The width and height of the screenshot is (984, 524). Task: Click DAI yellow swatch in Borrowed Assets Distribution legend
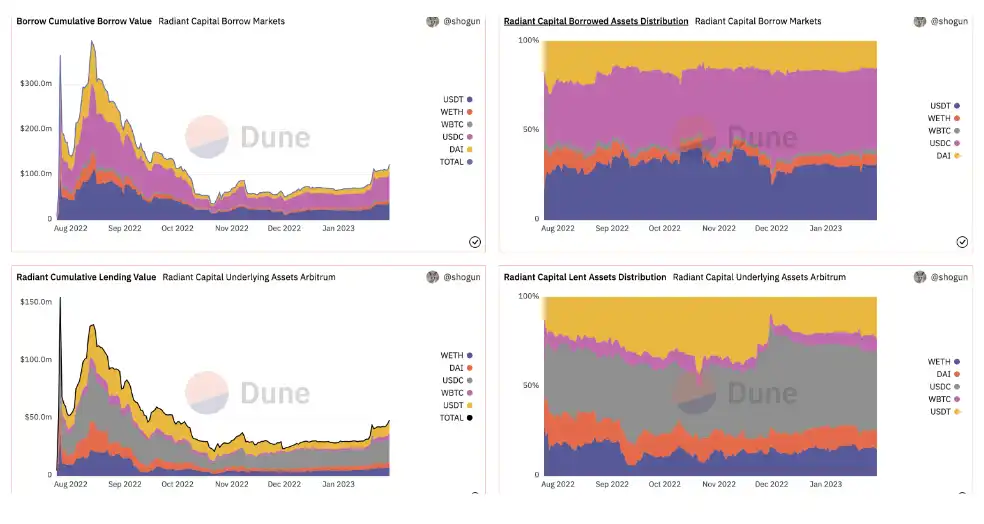click(x=957, y=156)
